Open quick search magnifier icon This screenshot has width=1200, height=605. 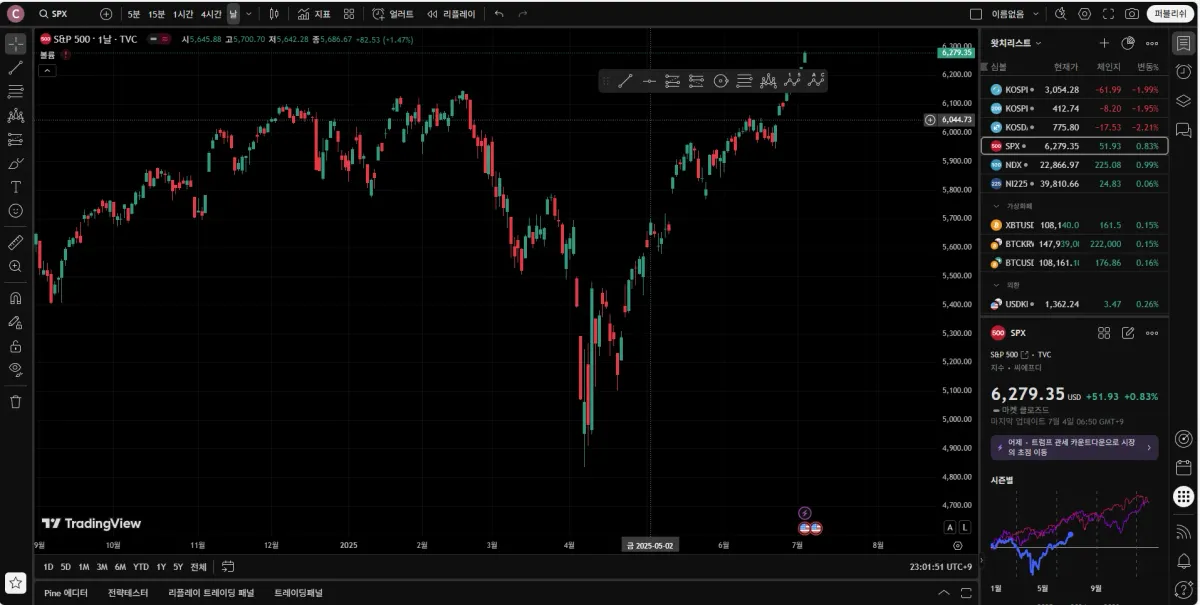1060,14
